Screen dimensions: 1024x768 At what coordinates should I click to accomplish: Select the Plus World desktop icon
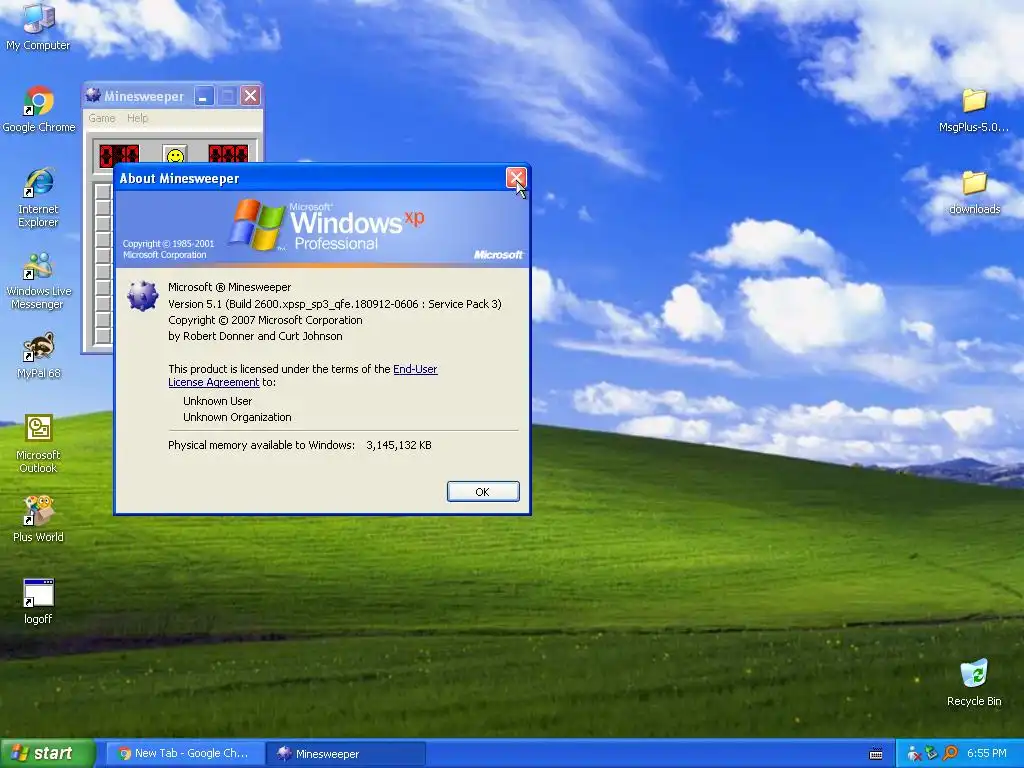tap(39, 519)
